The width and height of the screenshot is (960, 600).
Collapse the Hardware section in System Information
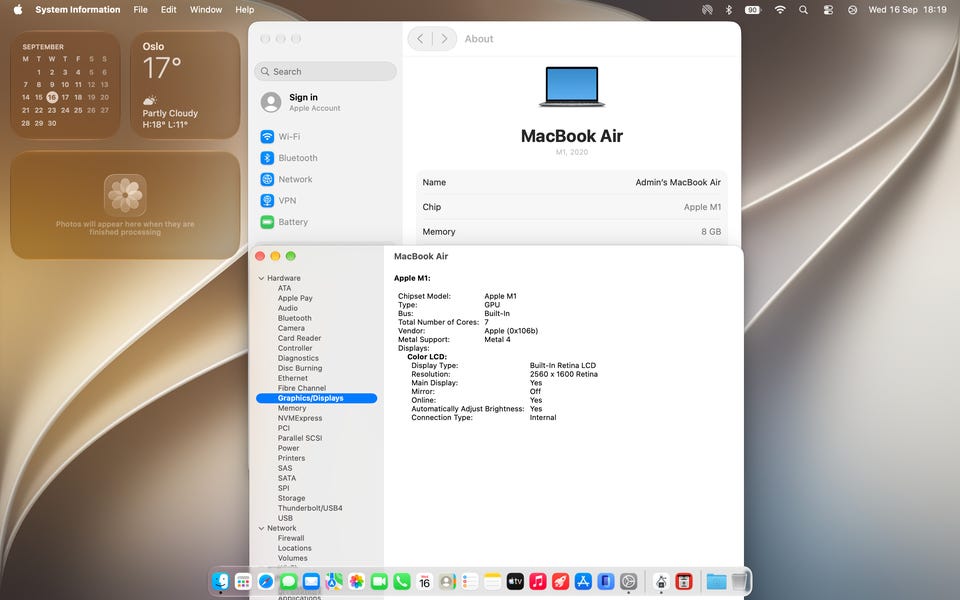(x=261, y=278)
